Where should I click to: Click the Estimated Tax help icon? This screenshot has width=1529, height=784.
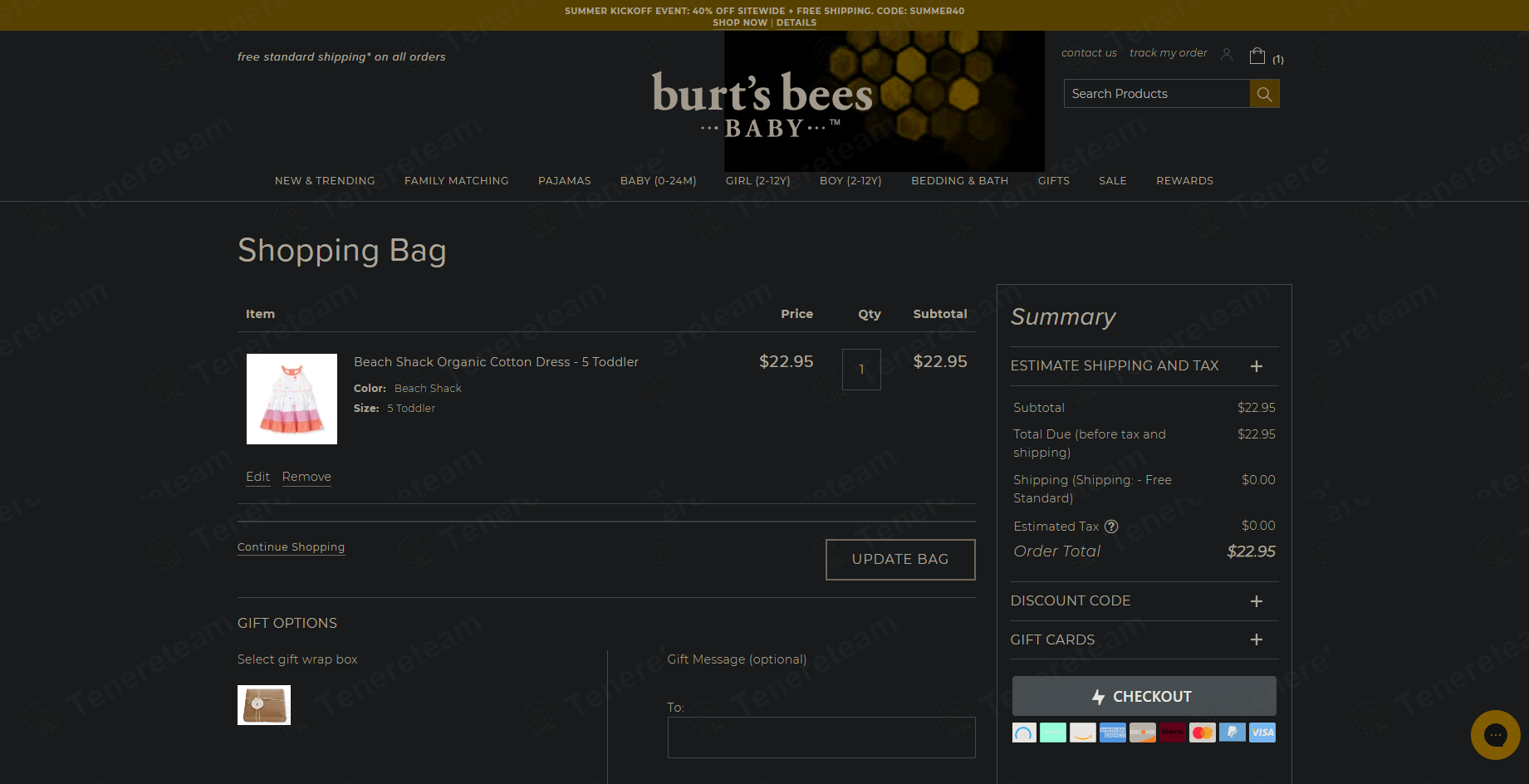point(1111,527)
